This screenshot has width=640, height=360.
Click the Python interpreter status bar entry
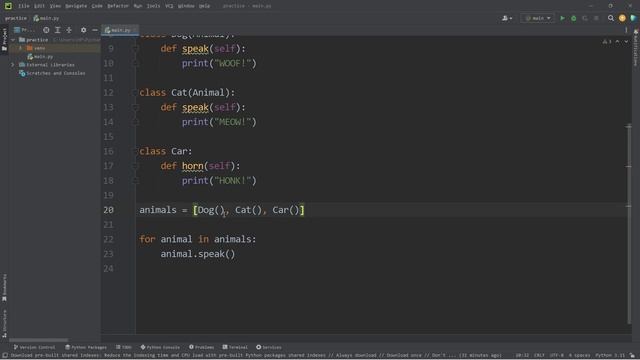click(610, 355)
